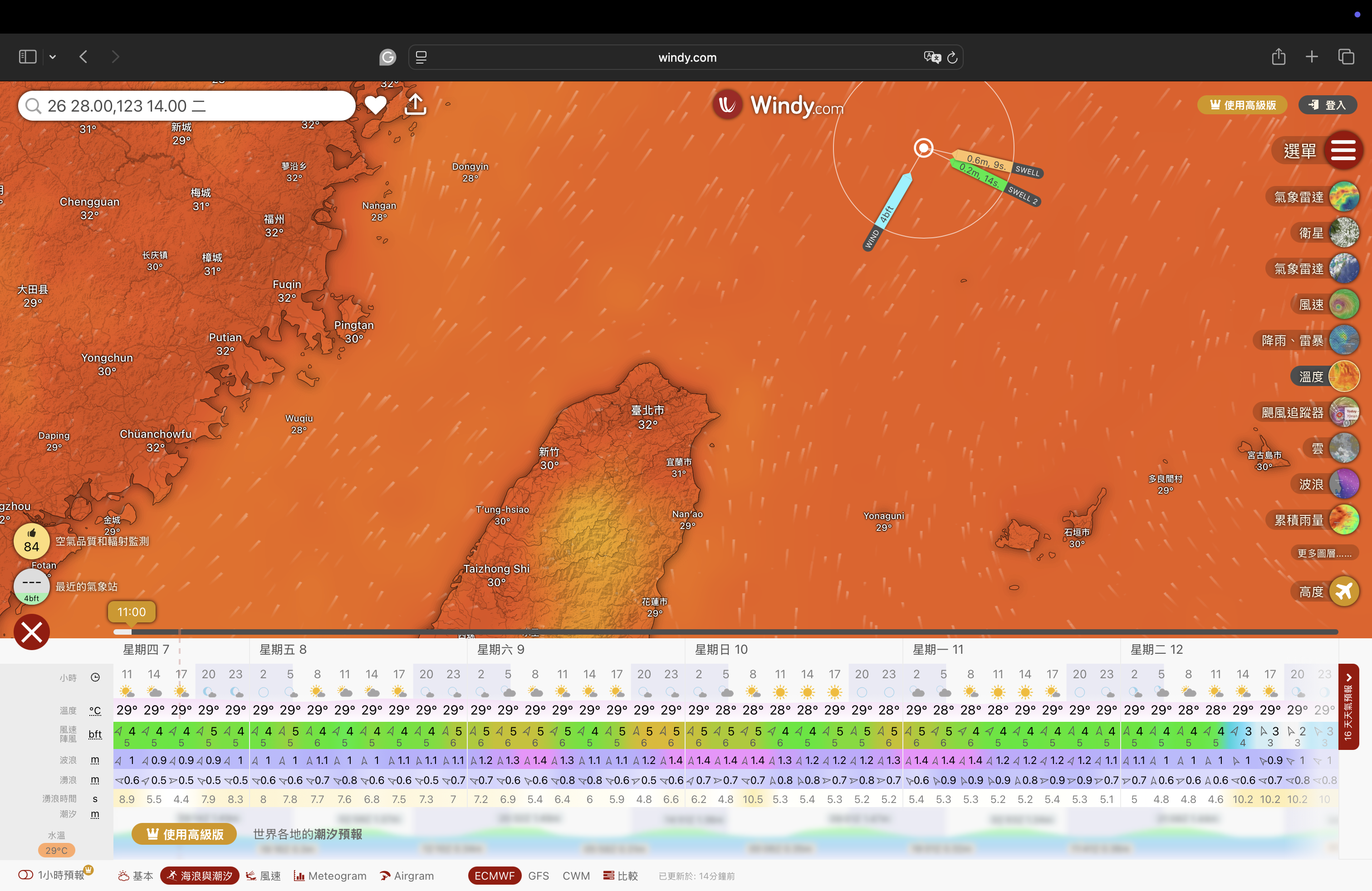The height and width of the screenshot is (891, 1372).
Task: Click the altitude (高度) airplane icon
Action: pyautogui.click(x=1344, y=592)
